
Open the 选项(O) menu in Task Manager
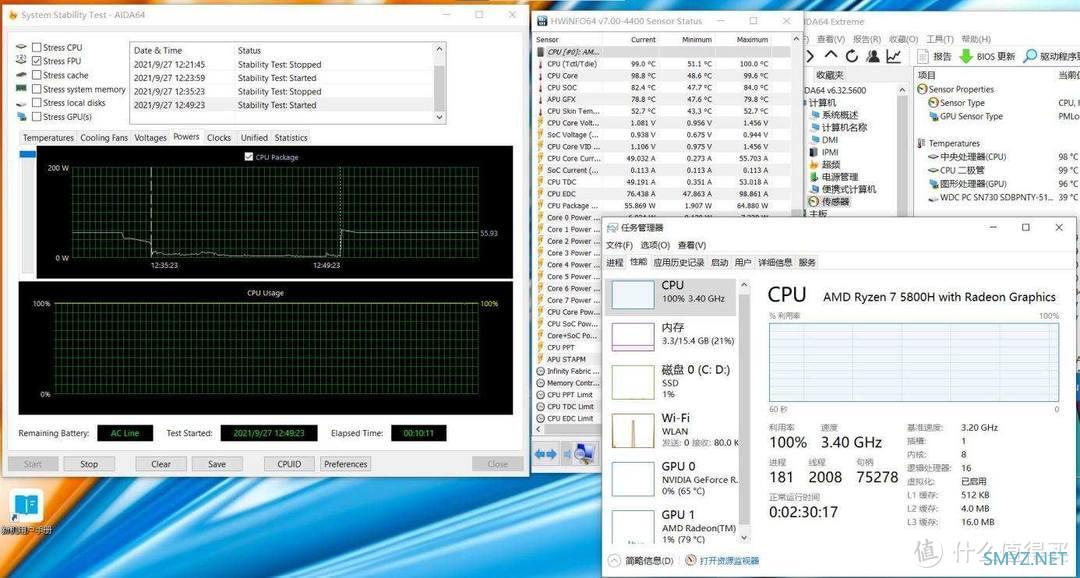point(654,245)
